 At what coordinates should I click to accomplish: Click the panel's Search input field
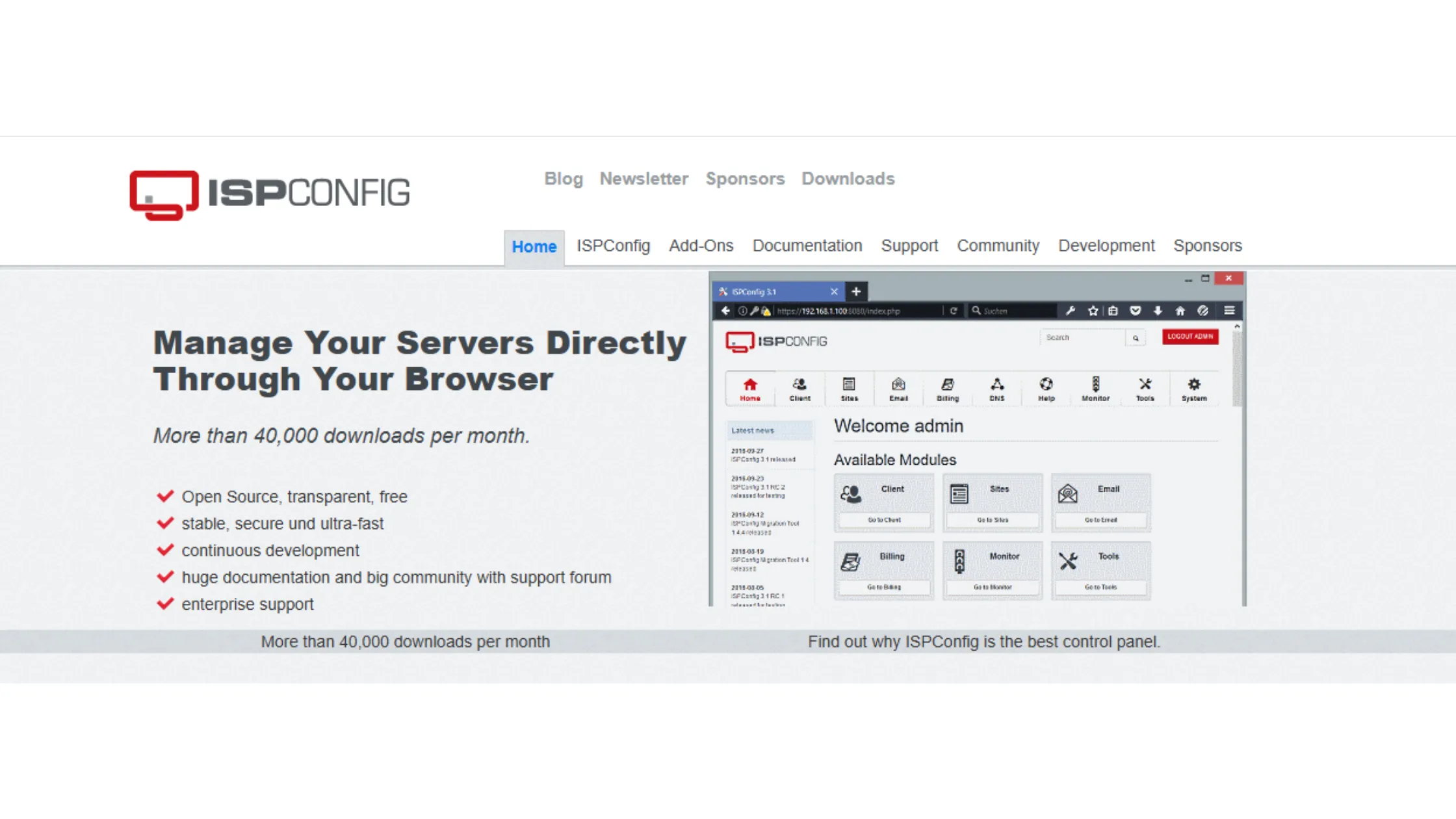(x=1084, y=338)
